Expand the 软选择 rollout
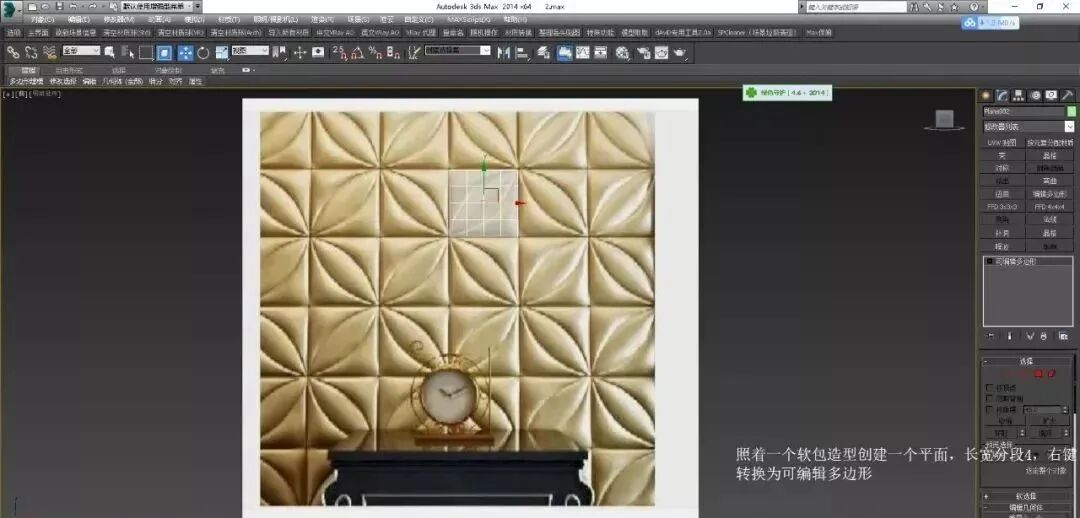 pyautogui.click(x=1026, y=496)
